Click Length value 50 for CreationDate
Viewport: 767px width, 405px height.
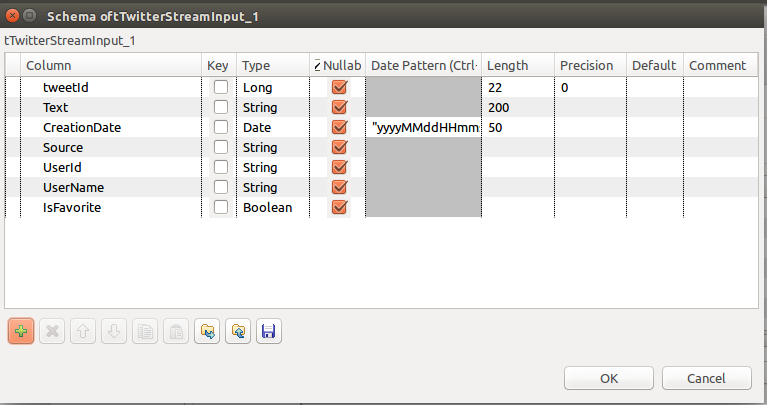pos(518,128)
